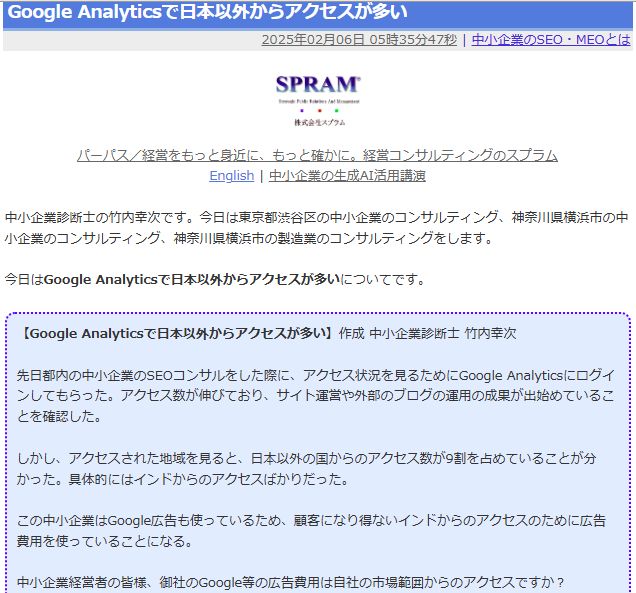Click the paragraph beginning 先日都内の中小企業のSEOコンサル
This screenshot has height=593, width=636.
(x=316, y=395)
